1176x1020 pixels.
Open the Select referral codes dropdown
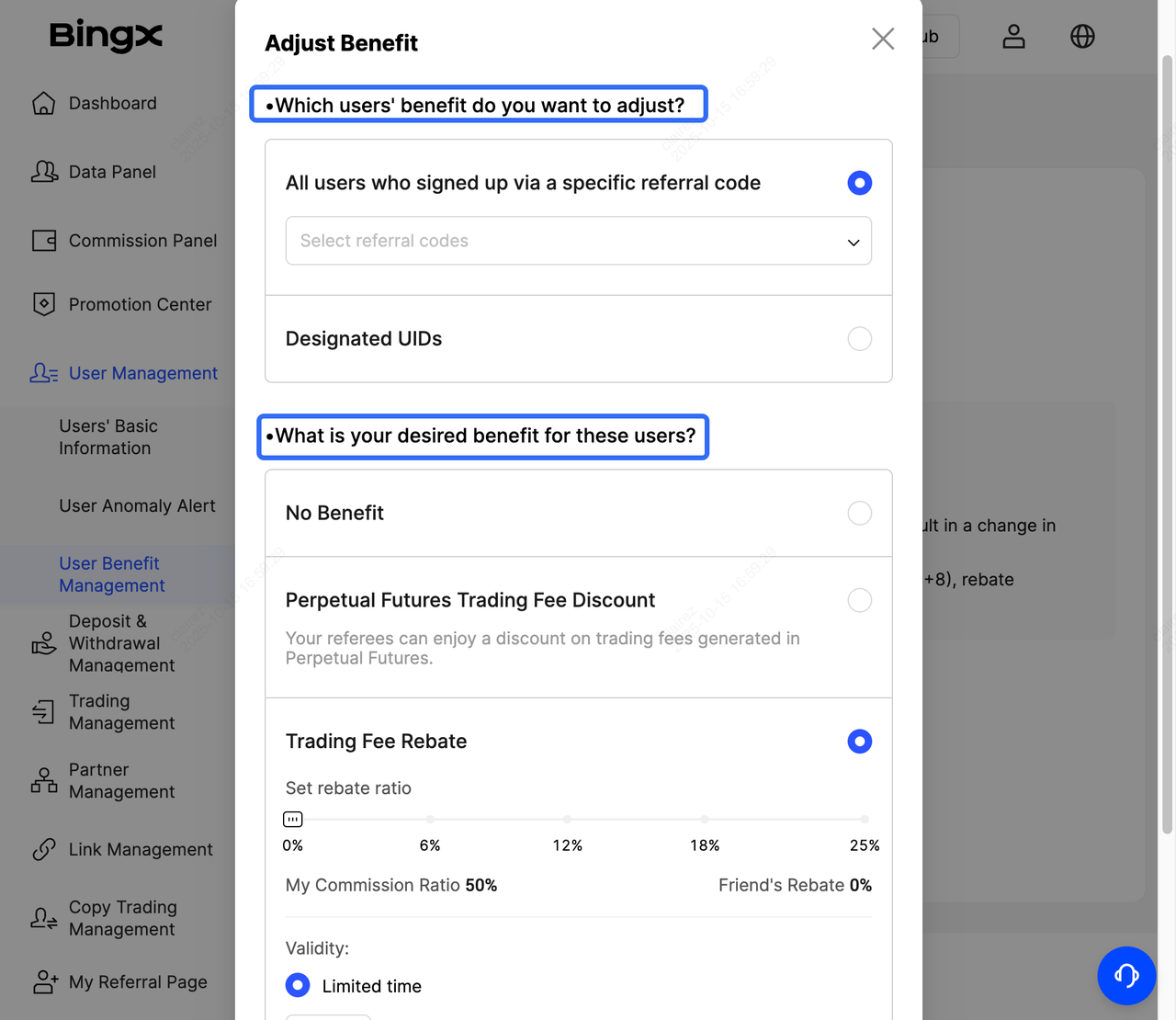tap(578, 241)
